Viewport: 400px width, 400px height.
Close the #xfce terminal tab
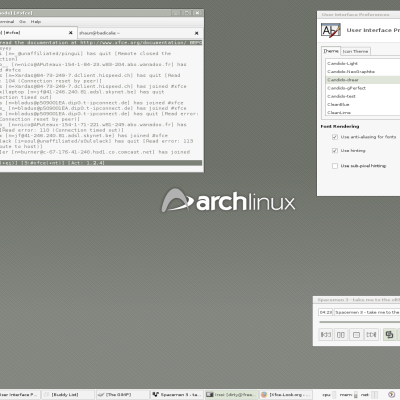71,33
